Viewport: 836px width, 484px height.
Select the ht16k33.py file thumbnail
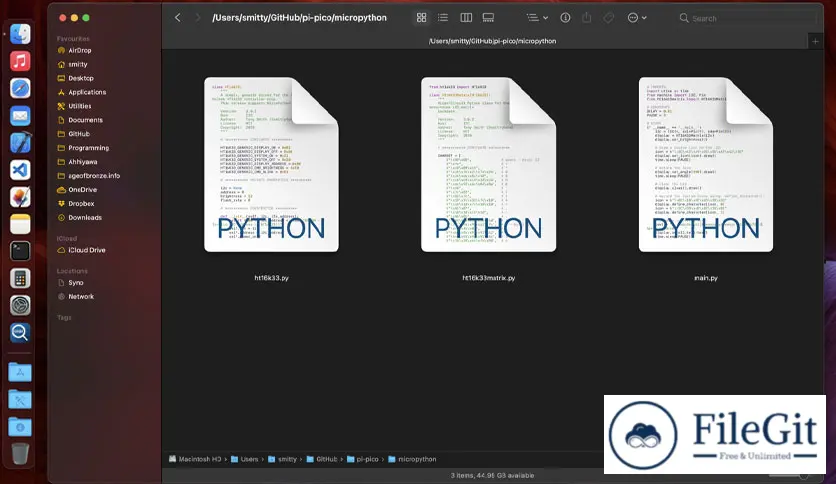[271, 164]
